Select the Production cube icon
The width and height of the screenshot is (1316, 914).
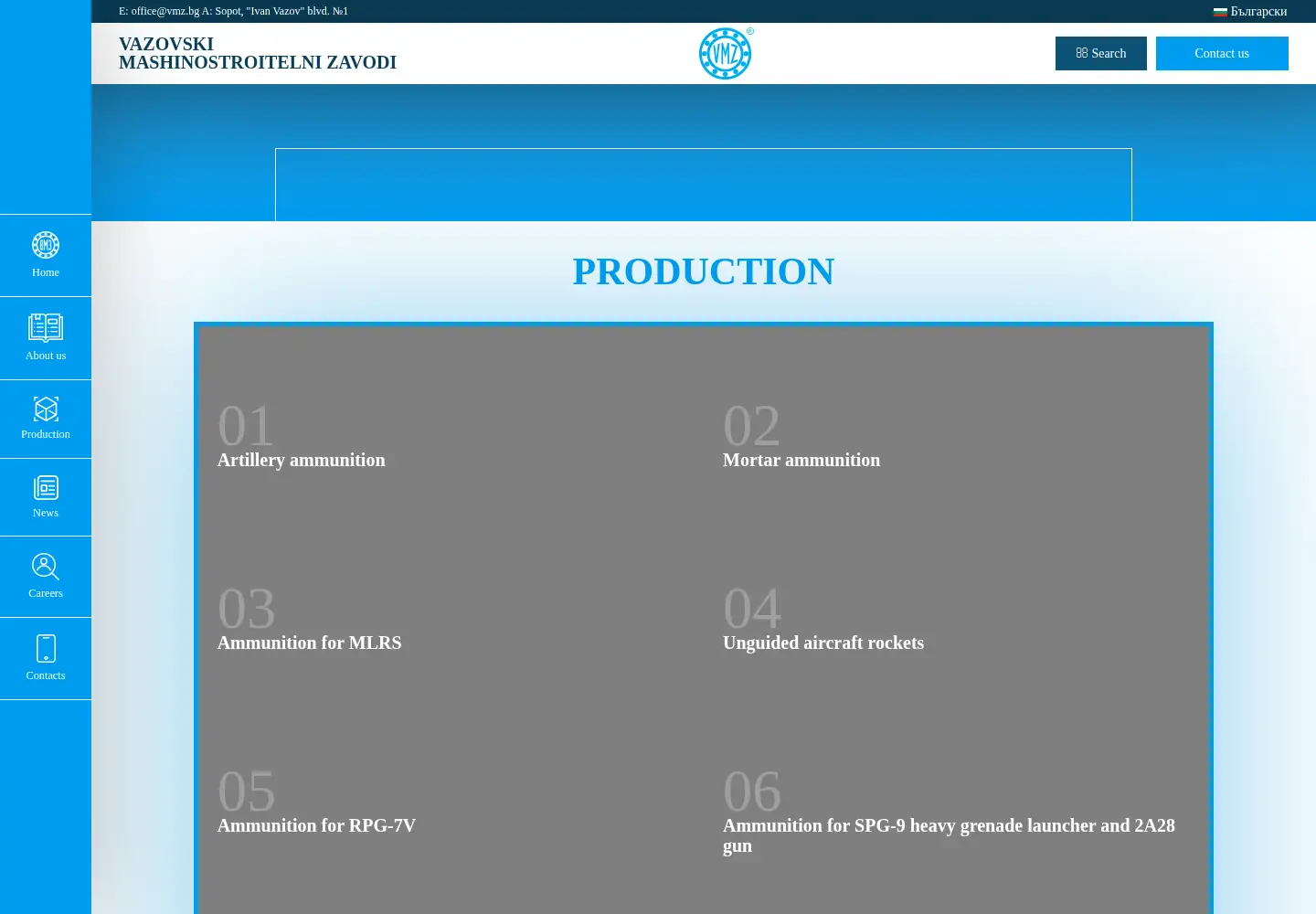coord(46,409)
